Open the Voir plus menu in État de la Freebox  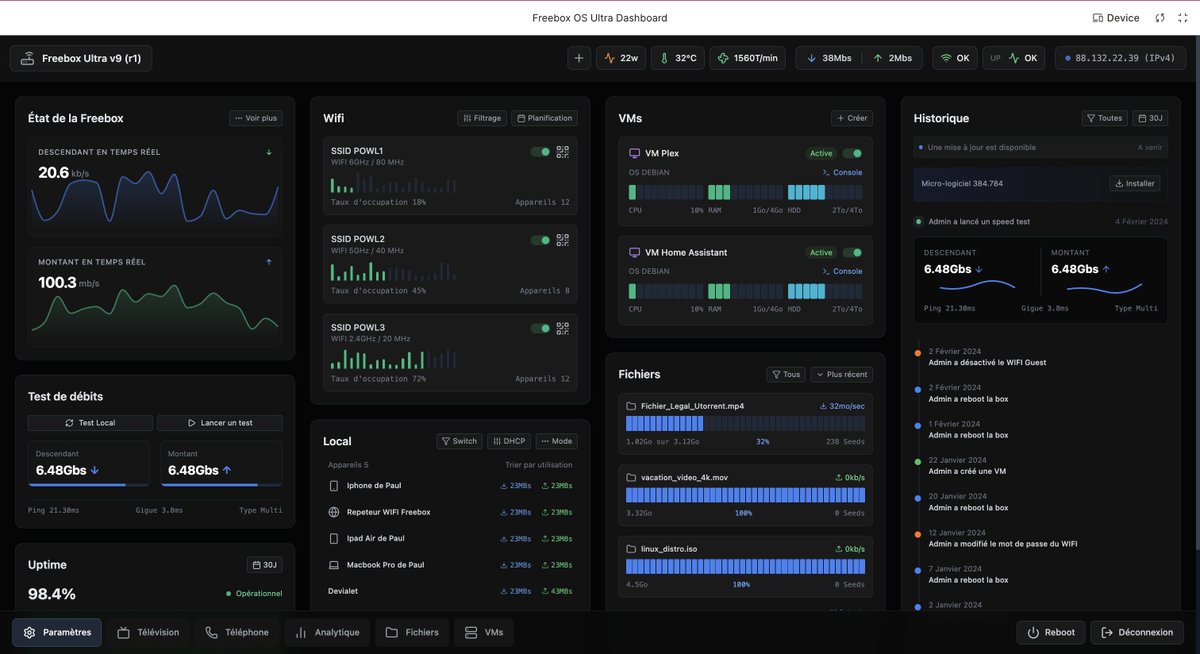(x=256, y=118)
